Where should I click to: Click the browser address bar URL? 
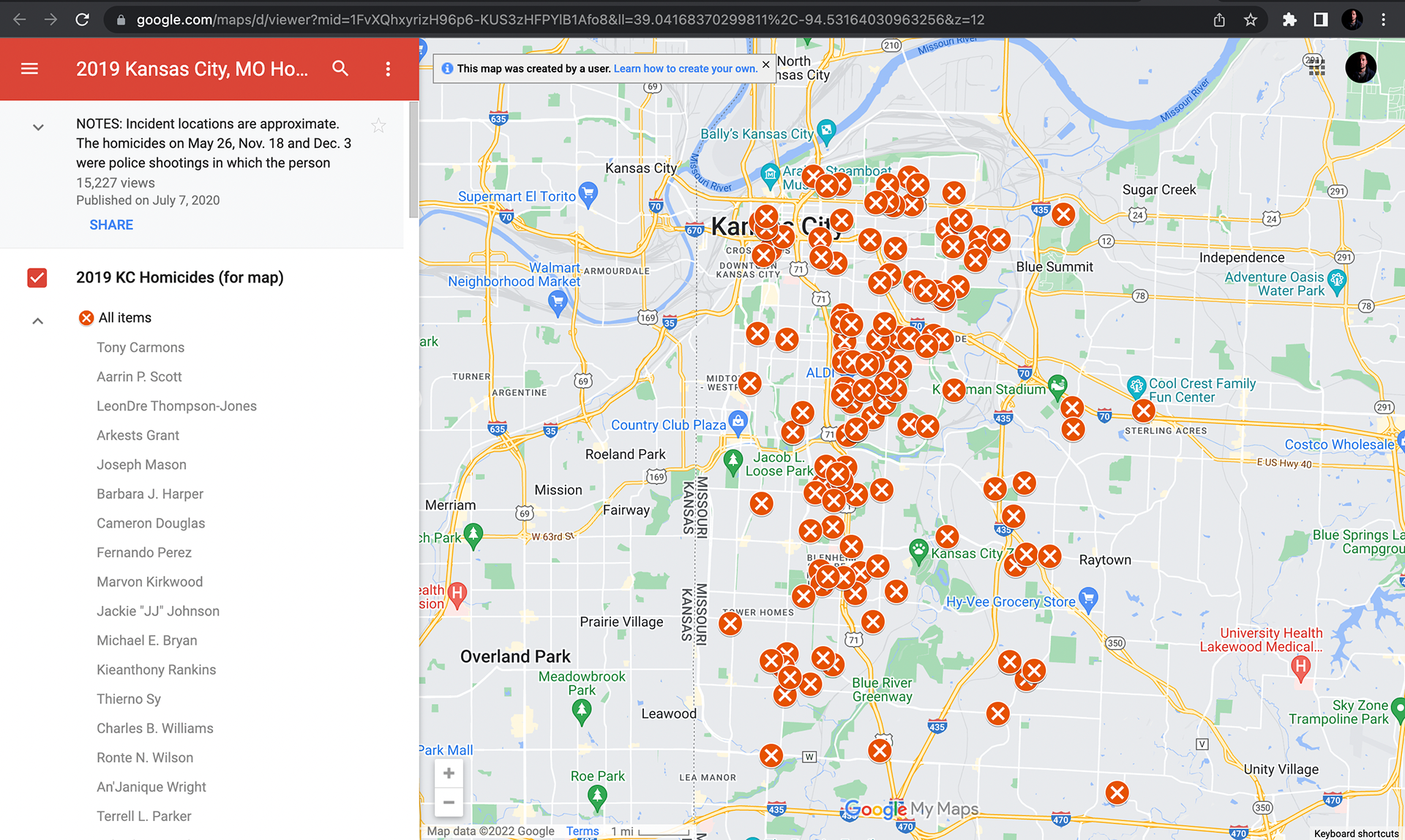pos(560,20)
